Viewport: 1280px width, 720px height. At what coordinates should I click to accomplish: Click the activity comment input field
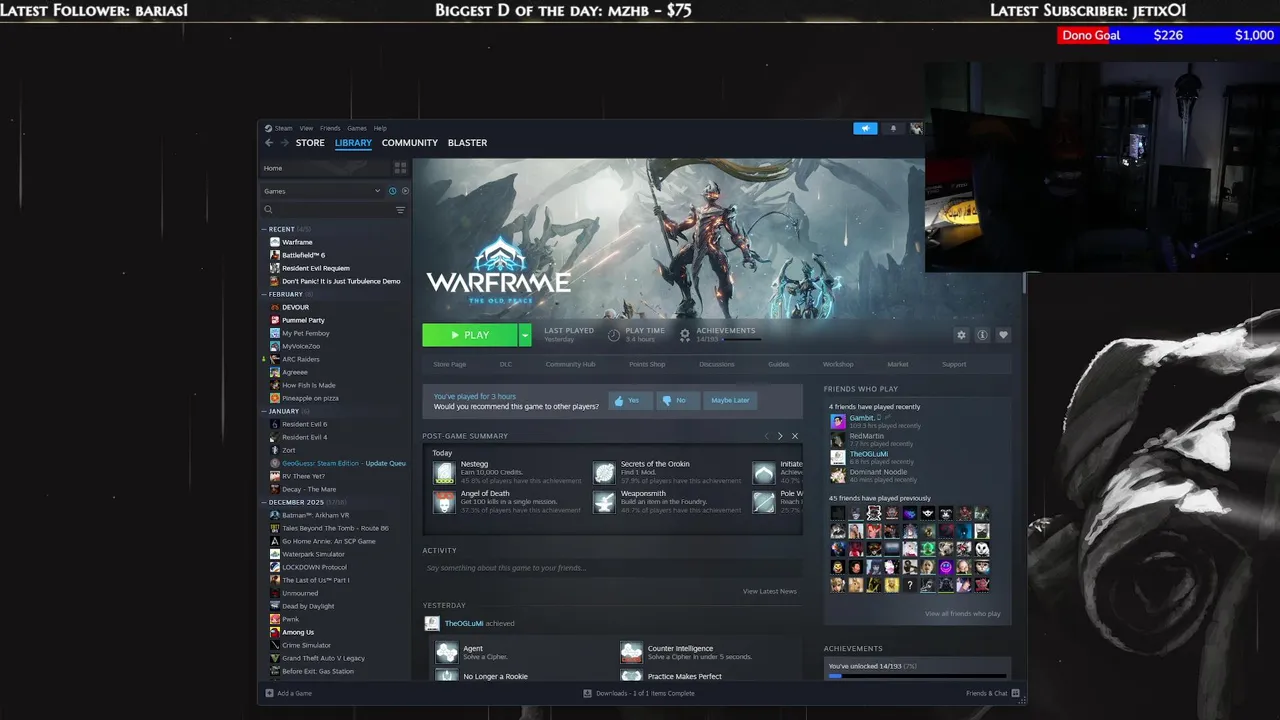click(x=611, y=568)
